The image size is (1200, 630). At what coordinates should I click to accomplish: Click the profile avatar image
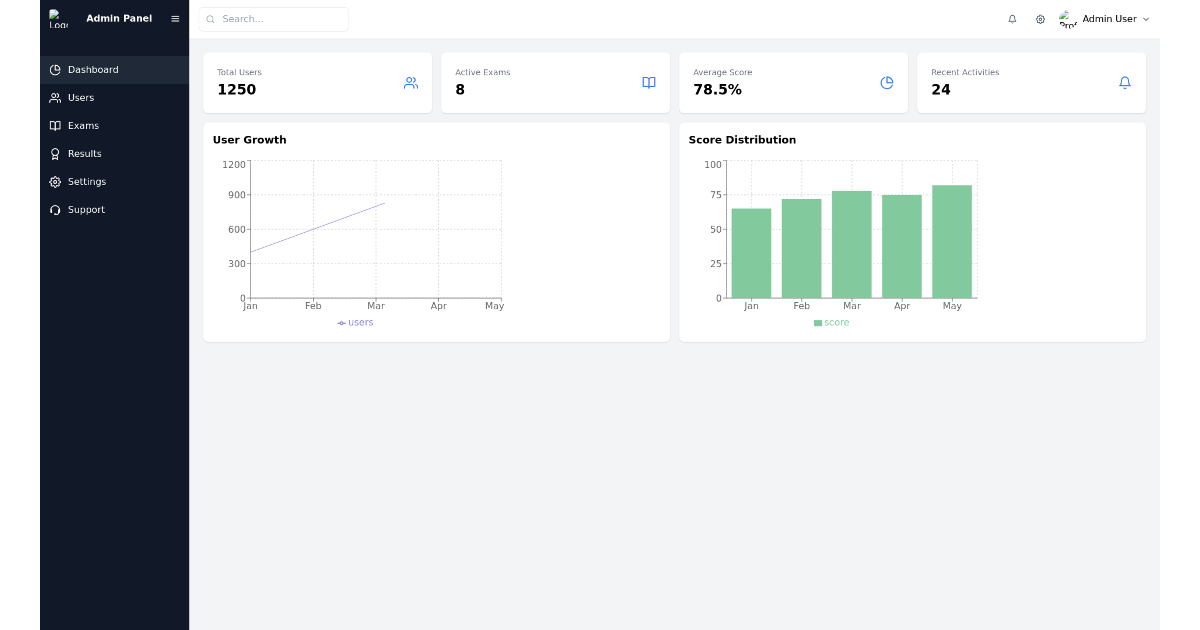pyautogui.click(x=1066, y=18)
